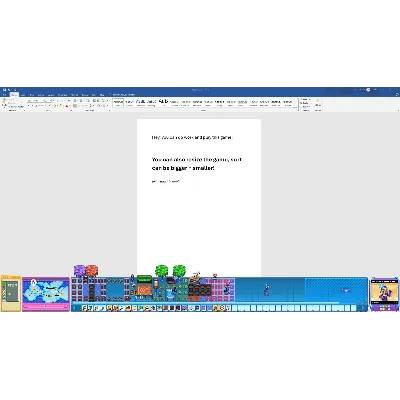Apply the yellow text highlight color

pos(61,106)
